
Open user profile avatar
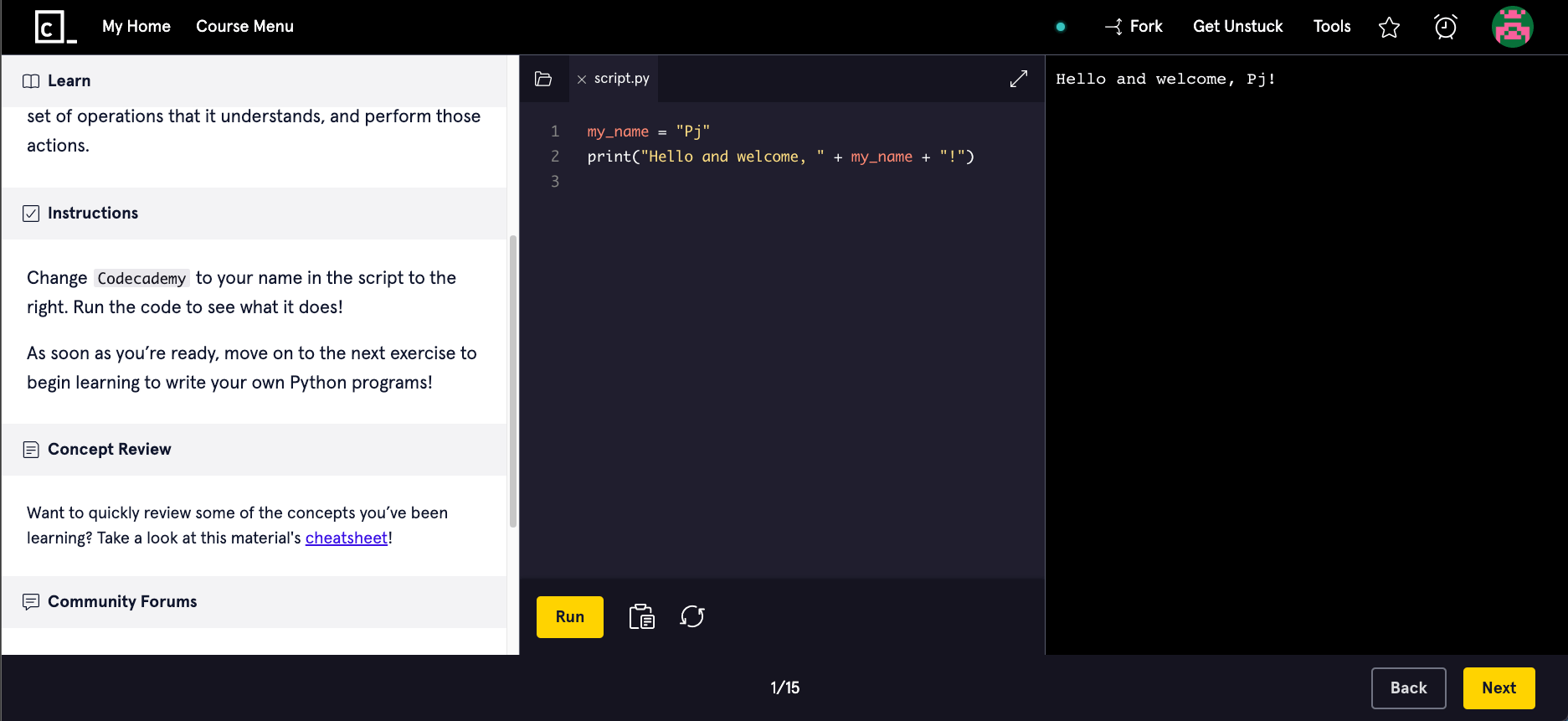tap(1513, 27)
